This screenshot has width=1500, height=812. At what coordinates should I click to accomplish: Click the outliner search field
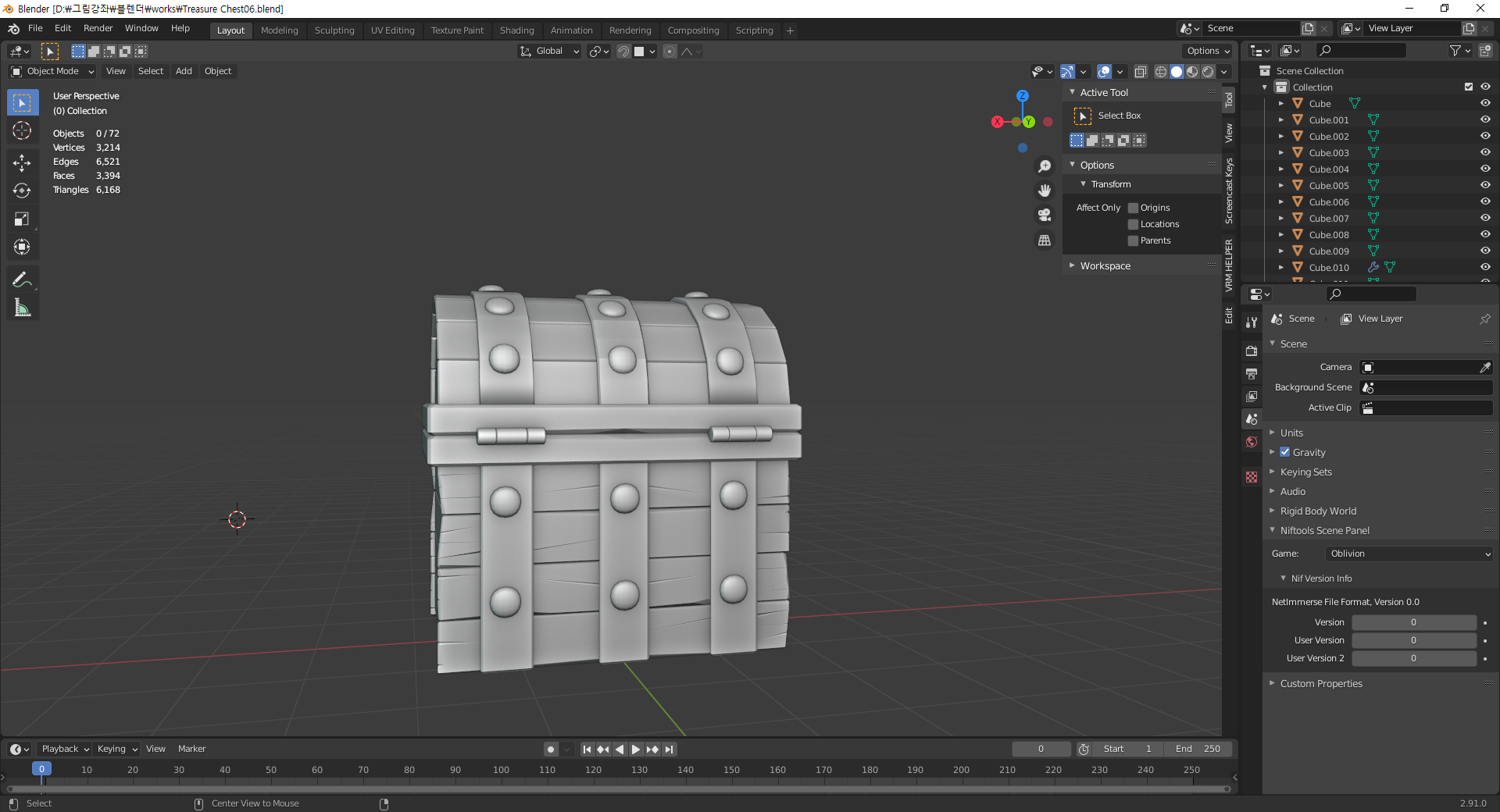pos(1361,51)
